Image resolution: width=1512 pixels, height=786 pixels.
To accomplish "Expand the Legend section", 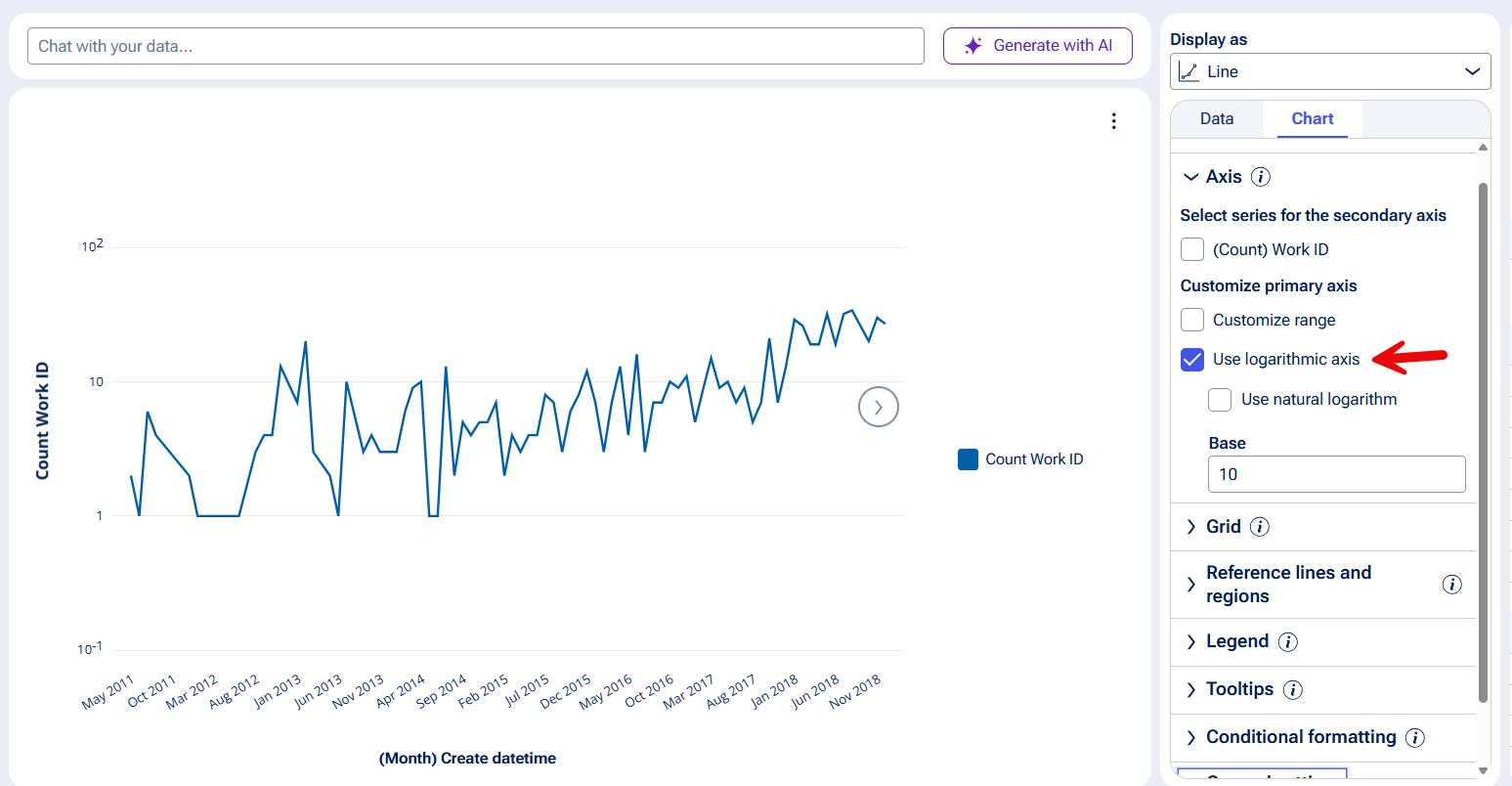I will (x=1190, y=642).
